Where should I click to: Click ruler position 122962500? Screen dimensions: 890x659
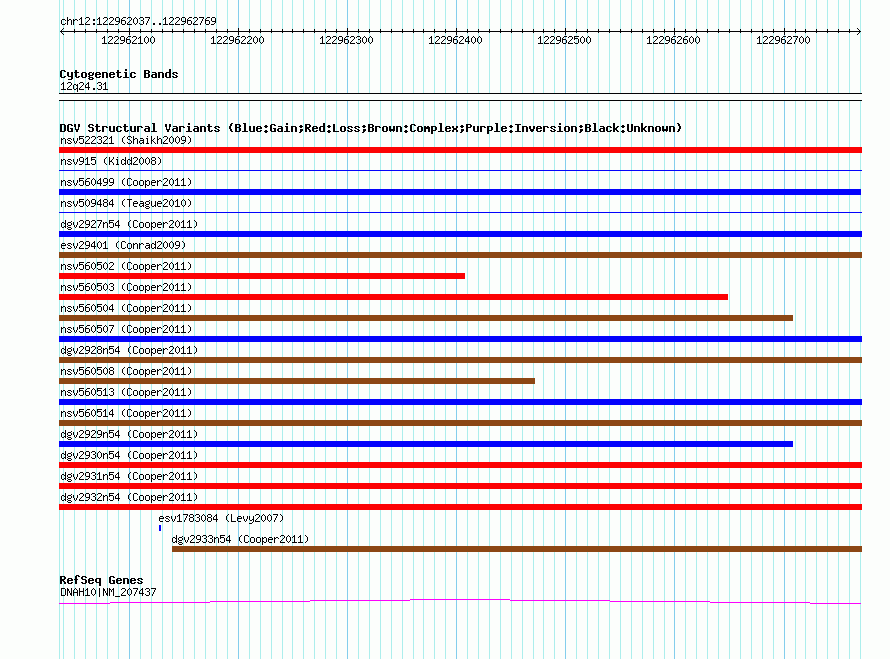point(564,40)
